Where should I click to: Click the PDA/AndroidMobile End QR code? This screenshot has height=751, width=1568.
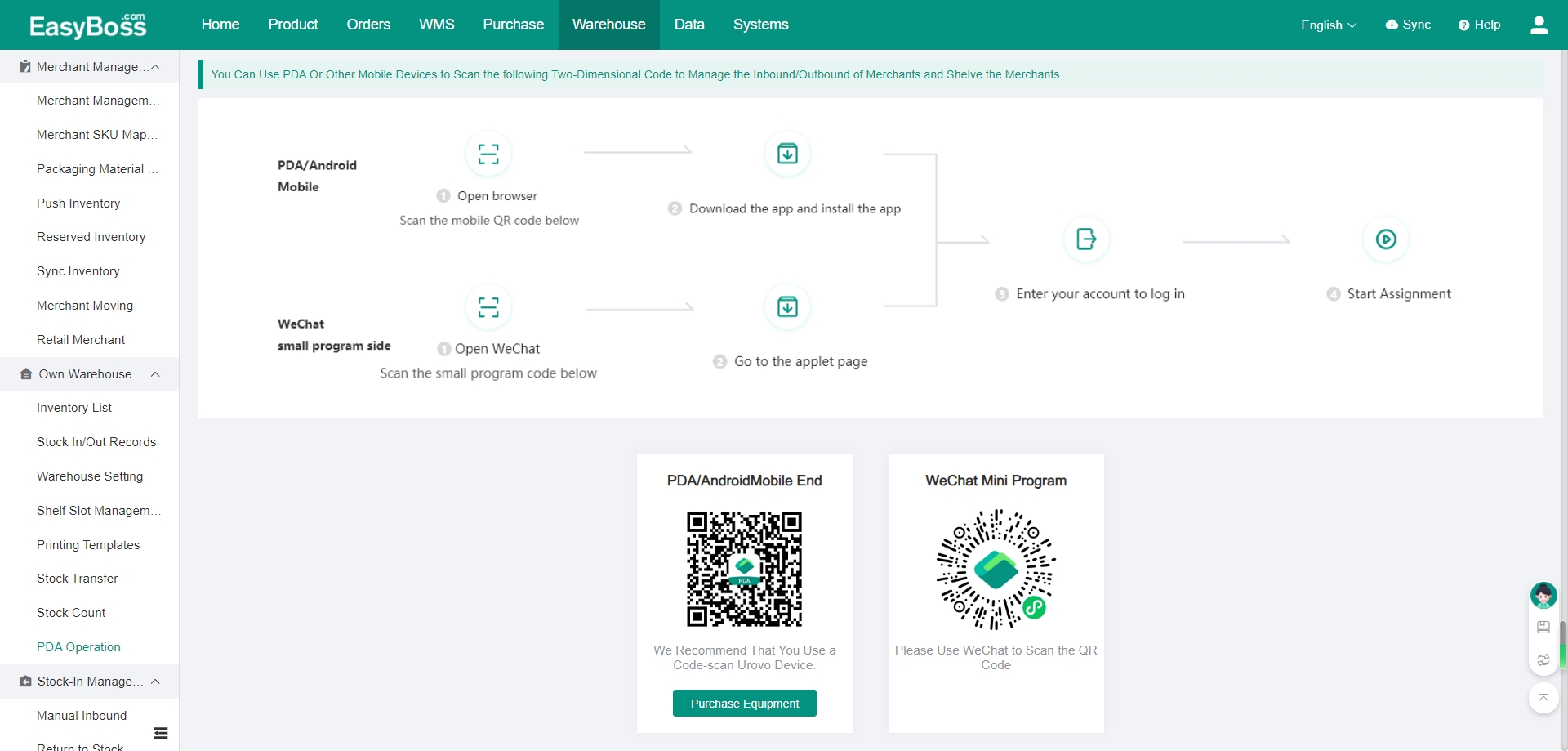point(745,570)
